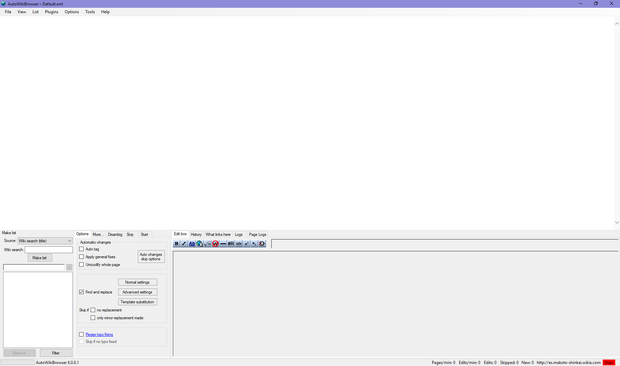The width and height of the screenshot is (620, 366).
Task: Open the Source dropdown in Make list
Action: [x=45, y=241]
